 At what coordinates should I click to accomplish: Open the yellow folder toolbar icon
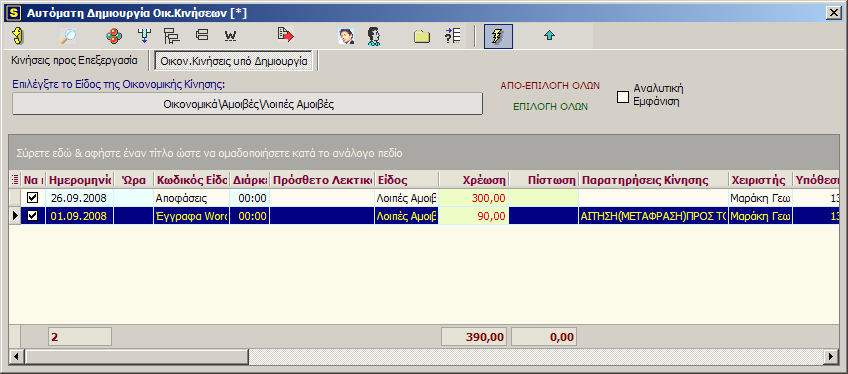click(422, 36)
